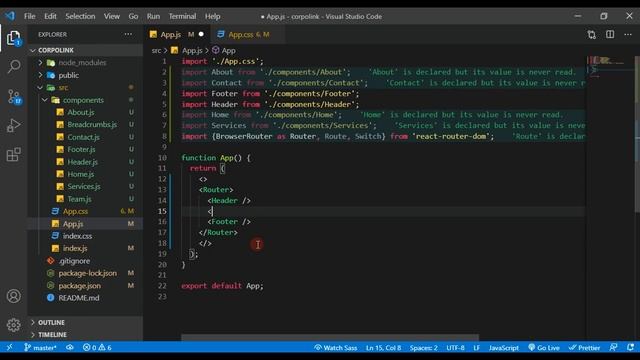Open package-lock.json in the explorer

(x=85, y=273)
